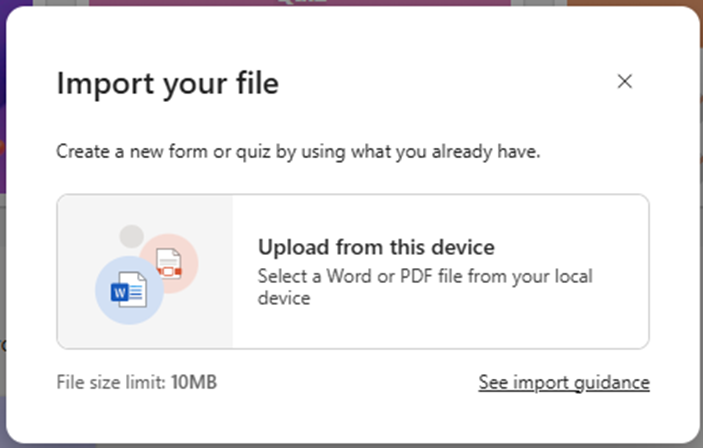Open the See import guidance link
This screenshot has height=448, width=703.
(564, 382)
